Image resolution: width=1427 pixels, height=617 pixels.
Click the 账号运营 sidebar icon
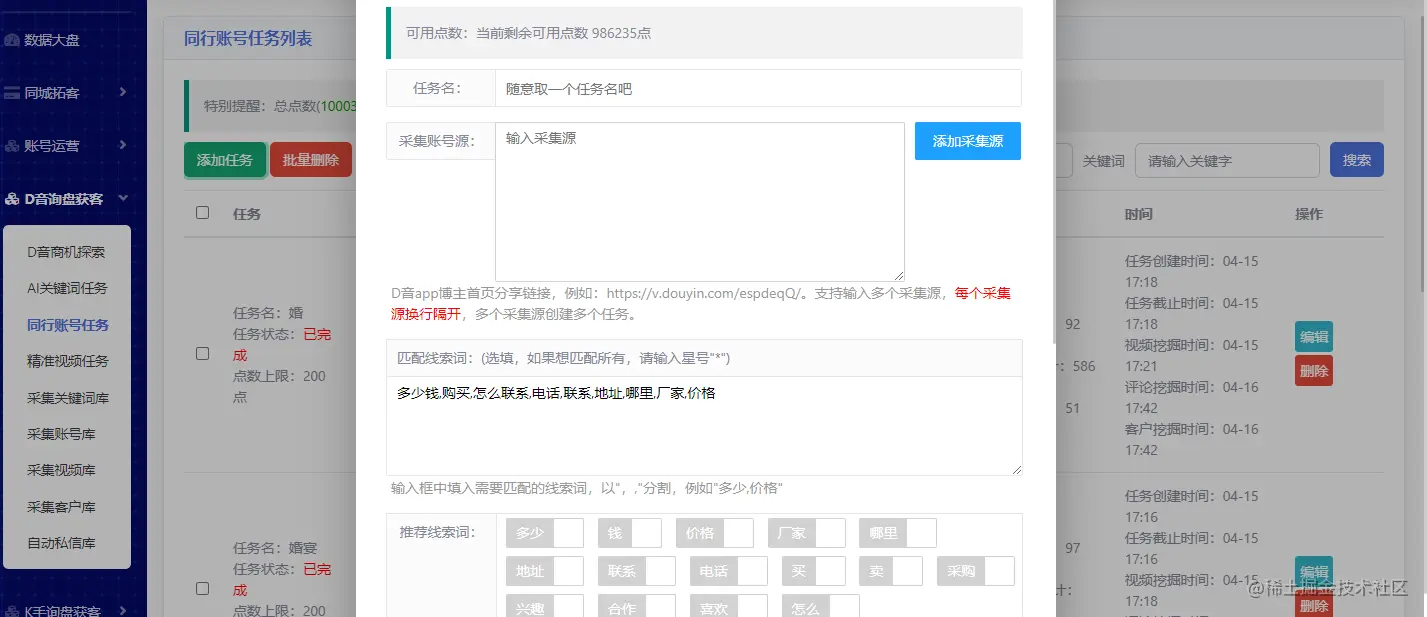pyautogui.click(x=12, y=146)
